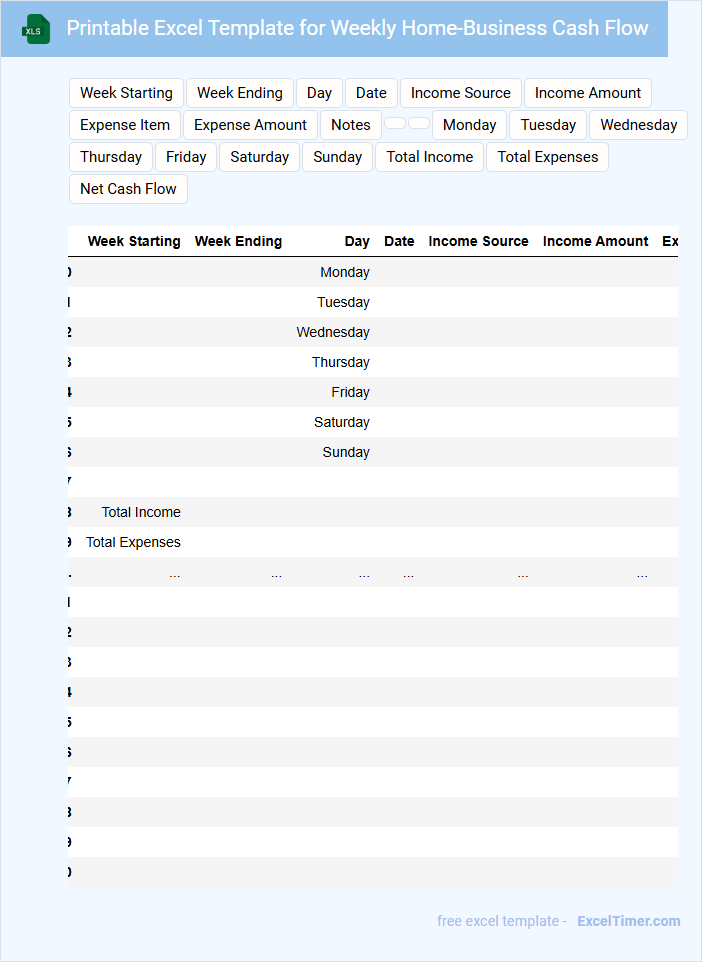Choose the Income Amount tag chip

588,93
